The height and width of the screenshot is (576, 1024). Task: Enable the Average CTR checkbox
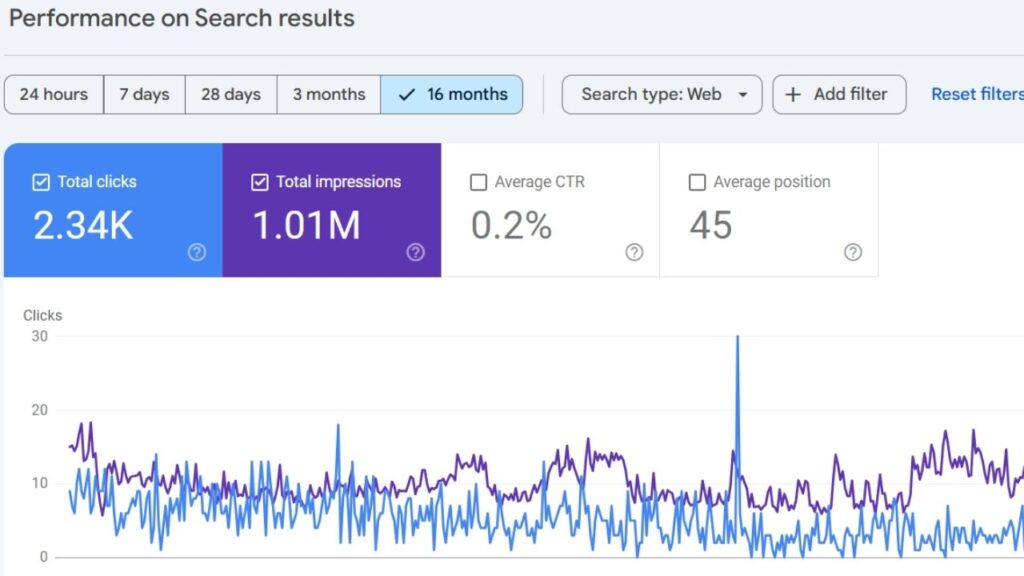[x=478, y=182]
